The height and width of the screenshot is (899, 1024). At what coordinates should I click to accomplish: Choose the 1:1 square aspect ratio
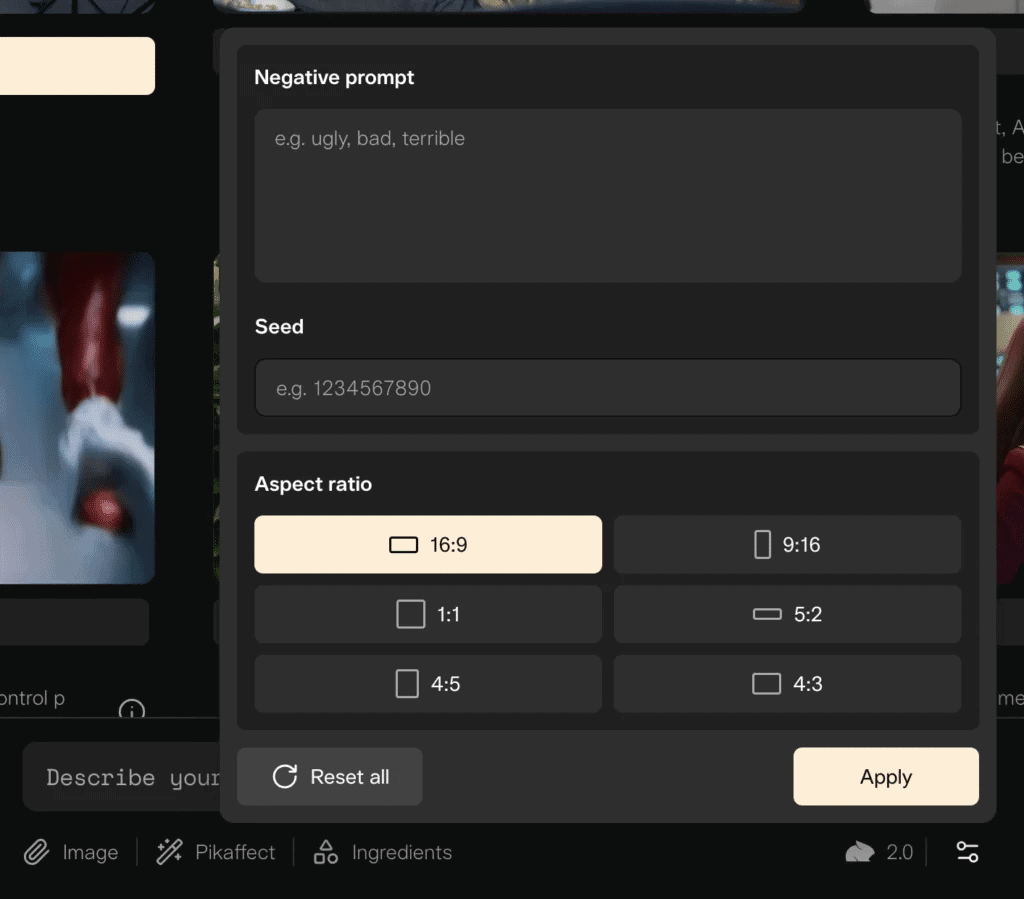tap(428, 614)
